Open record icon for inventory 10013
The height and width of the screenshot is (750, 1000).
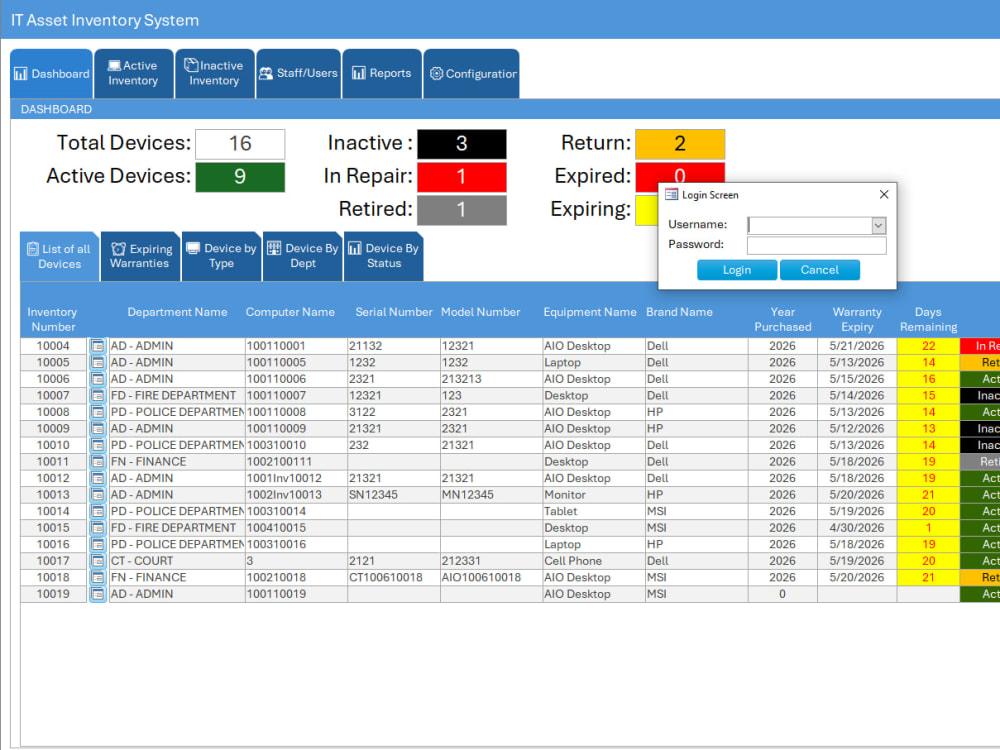coord(97,495)
